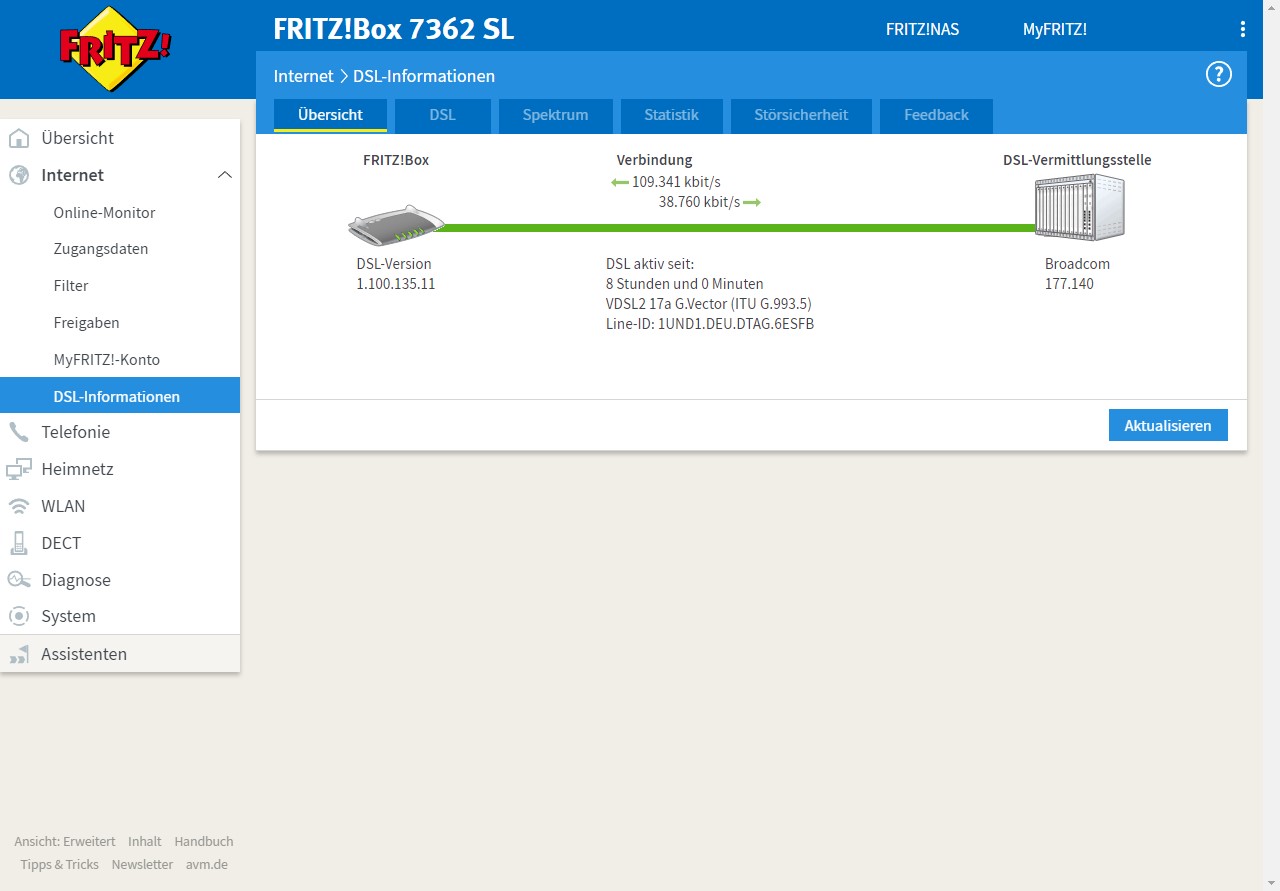Viewport: 1280px width, 891px height.
Task: Click the Telefonie phone icon
Action: click(x=19, y=432)
